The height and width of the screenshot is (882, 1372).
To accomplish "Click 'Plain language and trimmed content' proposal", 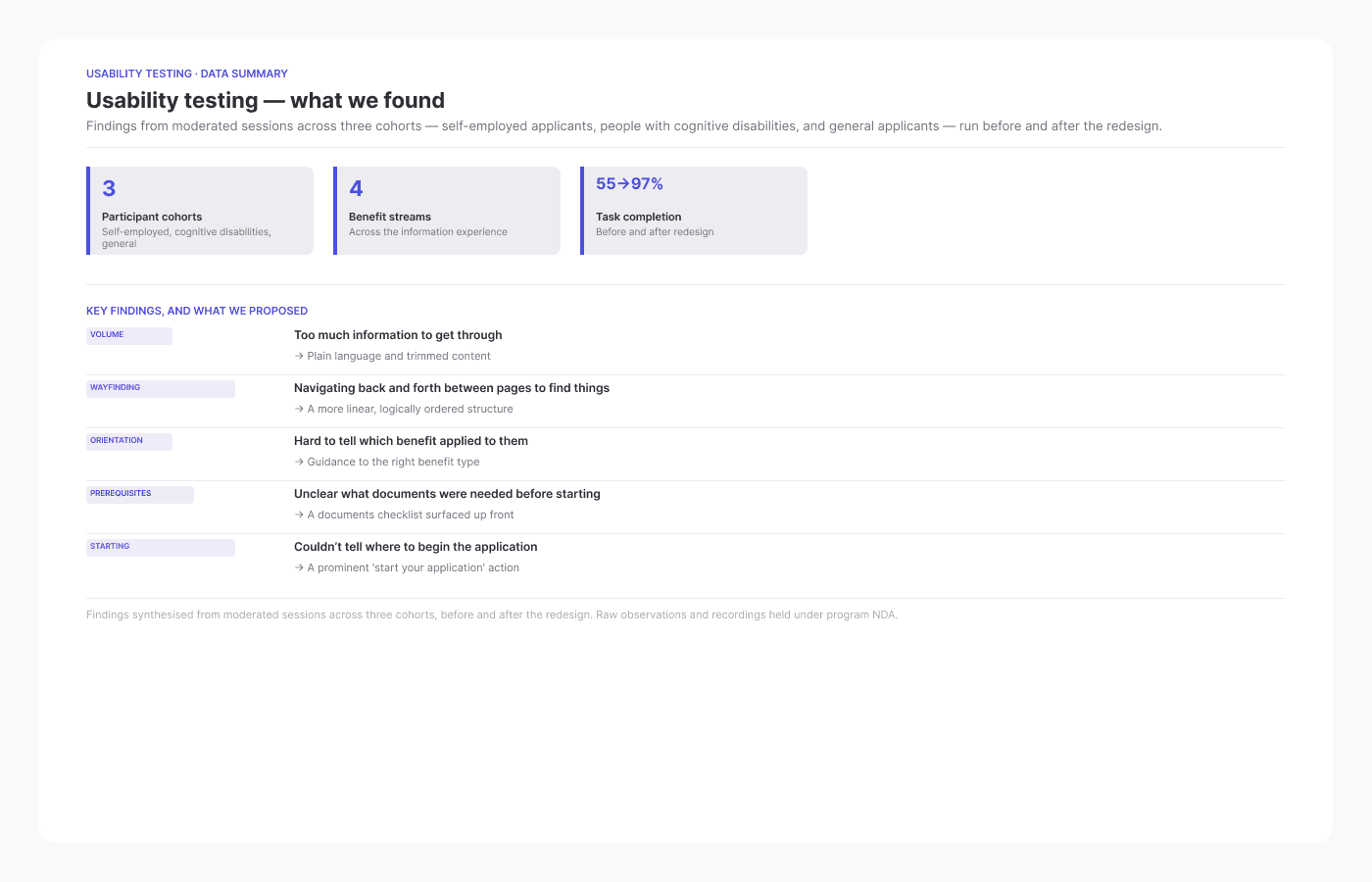I will pos(392,357).
